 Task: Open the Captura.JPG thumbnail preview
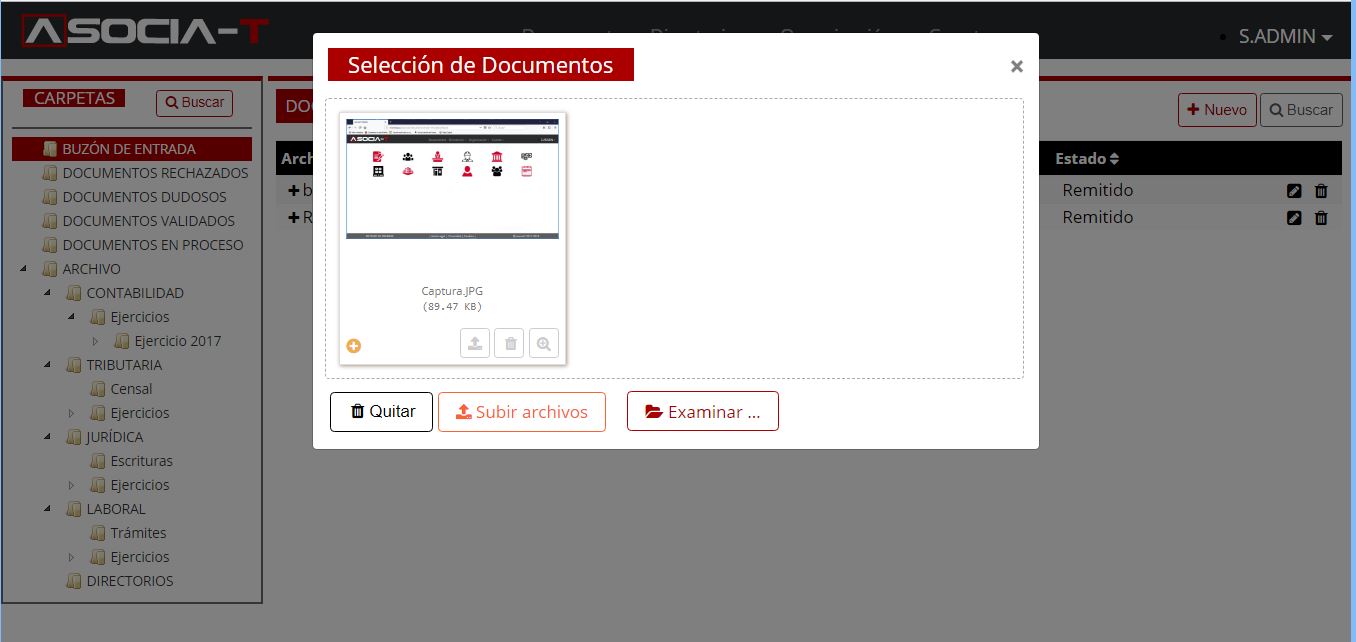coord(452,179)
